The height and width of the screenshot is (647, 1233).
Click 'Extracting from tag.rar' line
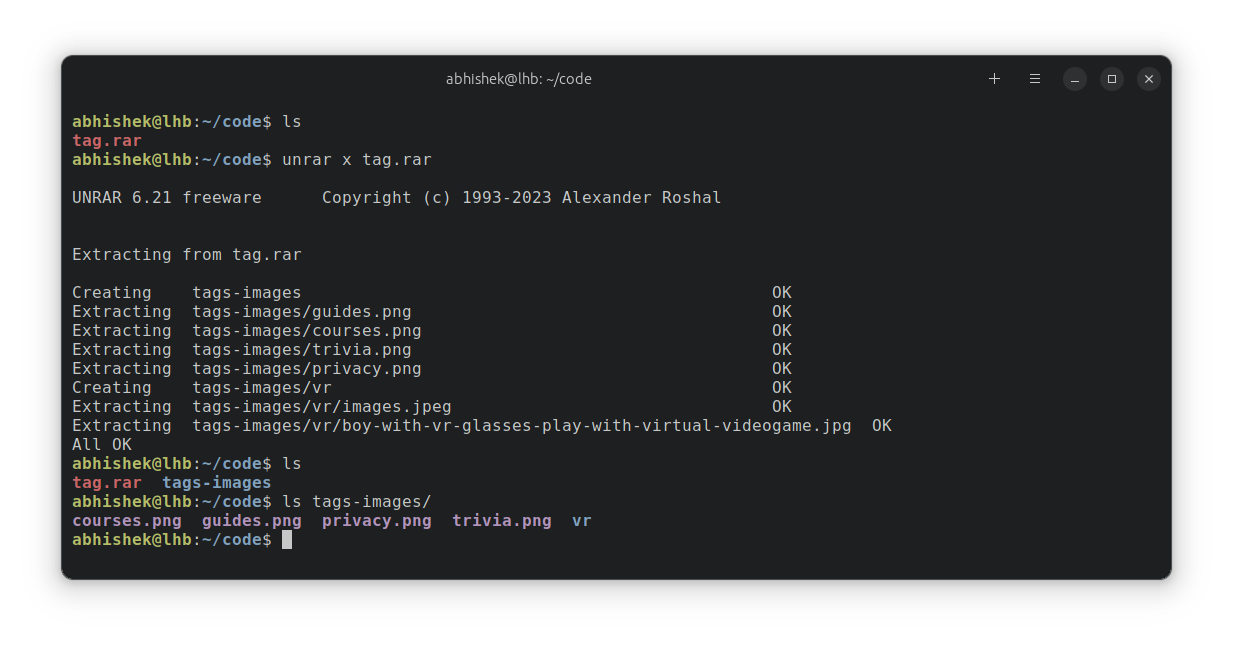pyautogui.click(x=187, y=255)
